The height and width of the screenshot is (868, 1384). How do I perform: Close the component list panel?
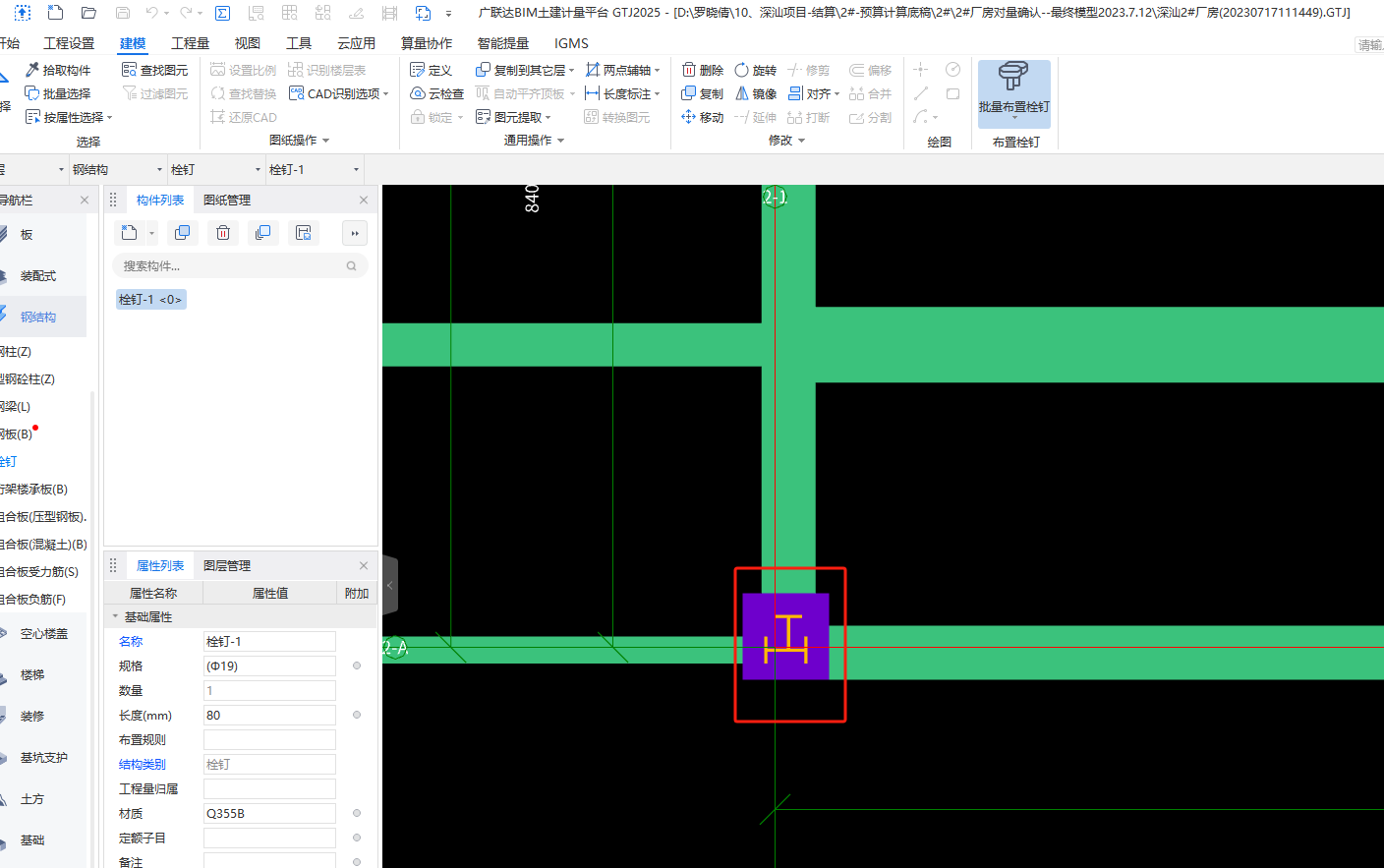click(364, 200)
